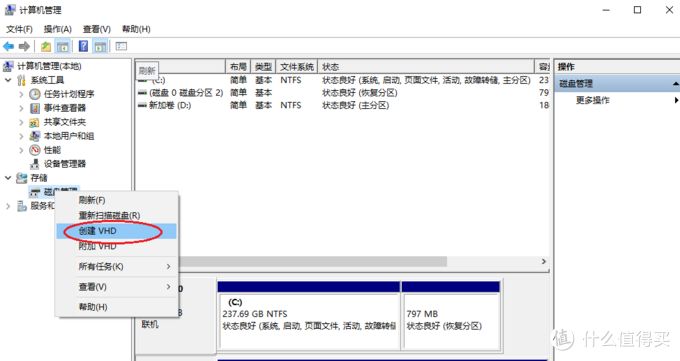The width and height of the screenshot is (680, 361).
Task: Expand the 本地用户和组 node
Action: [21, 136]
